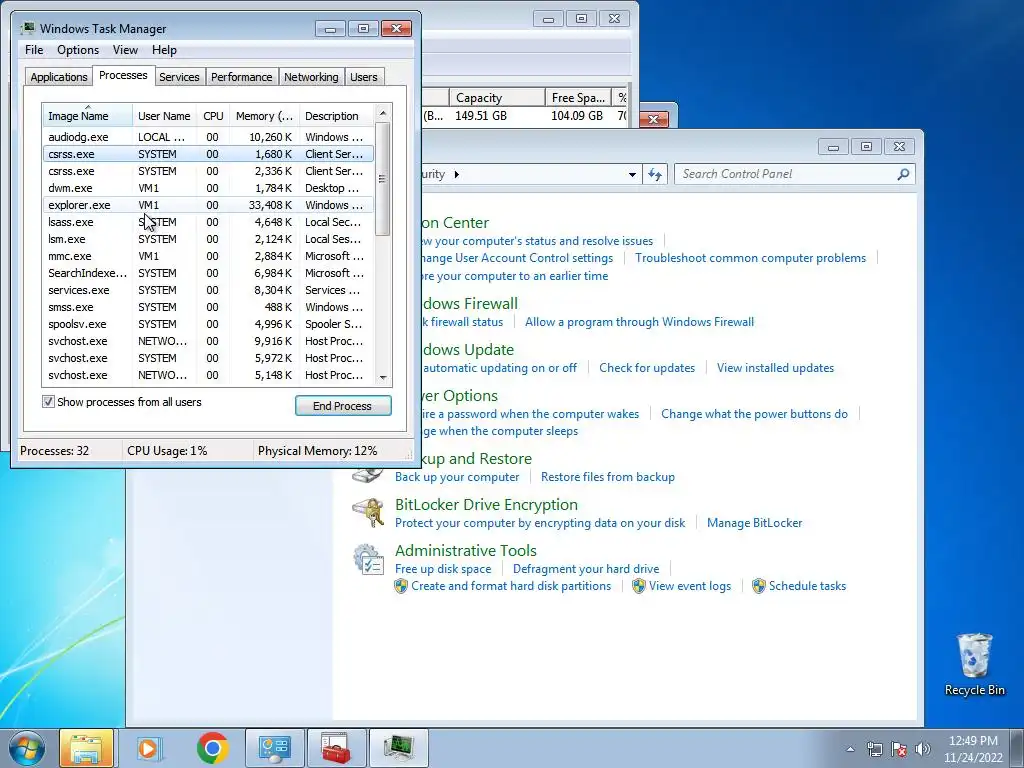Screen dimensions: 1024x768
Task: Open Action Center flag tray icon
Action: tap(899, 749)
